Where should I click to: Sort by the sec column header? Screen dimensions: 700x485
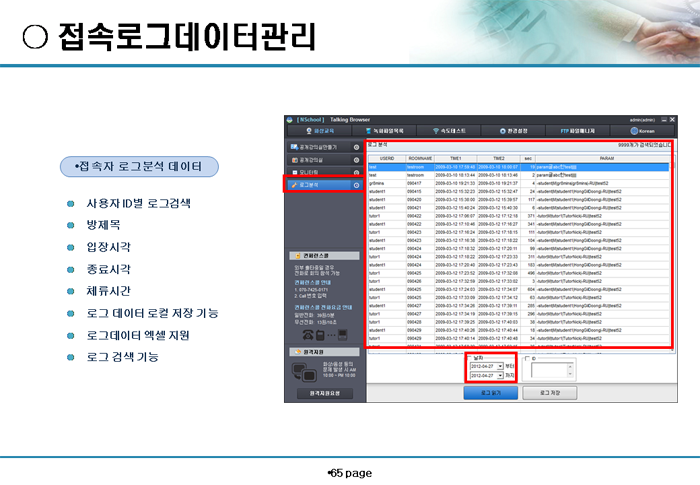coord(528,159)
